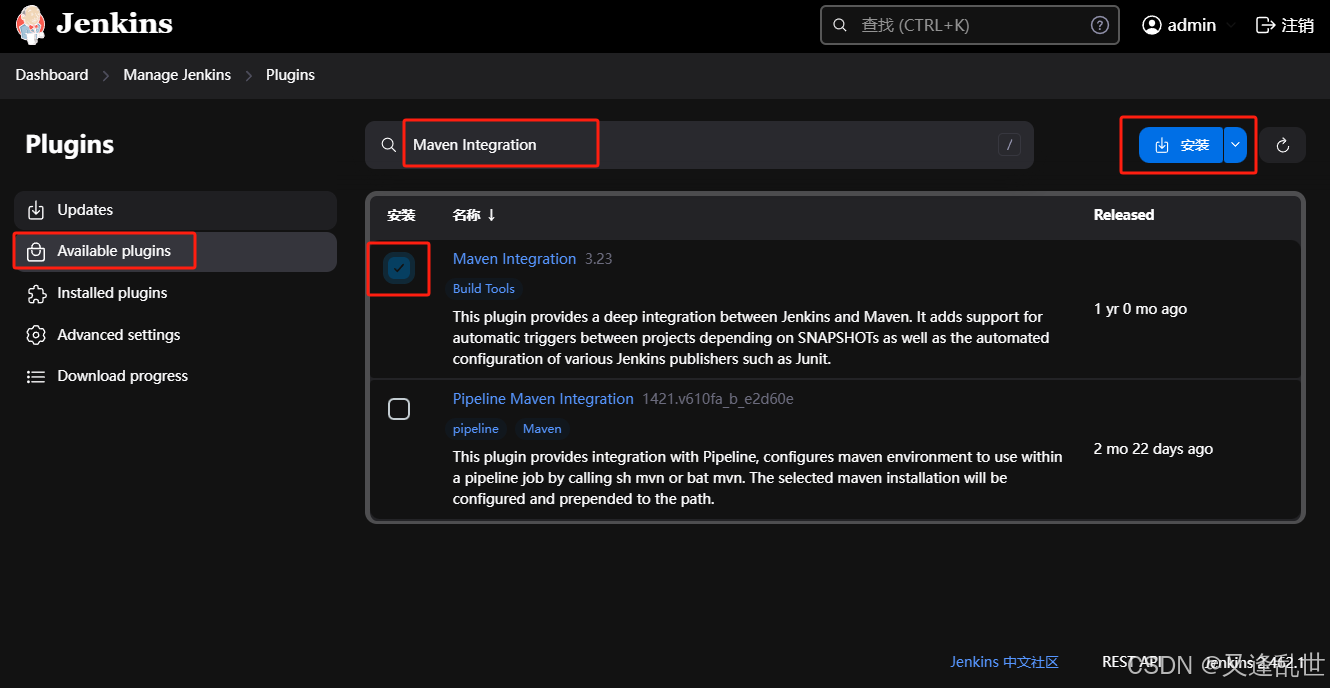This screenshot has height=688, width=1330.
Task: Expand the chevron after Dashboard breadcrumb
Action: click(106, 75)
